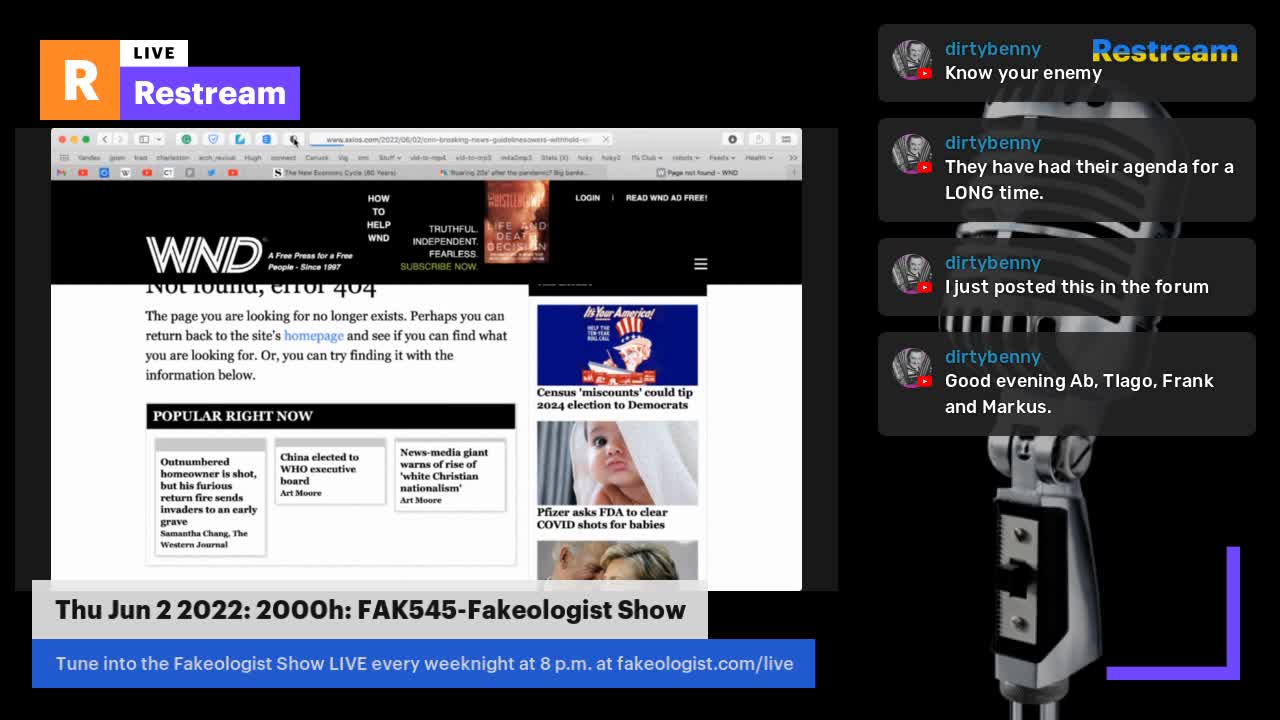Open 'China elected to WHO executive board' article

pos(319,469)
